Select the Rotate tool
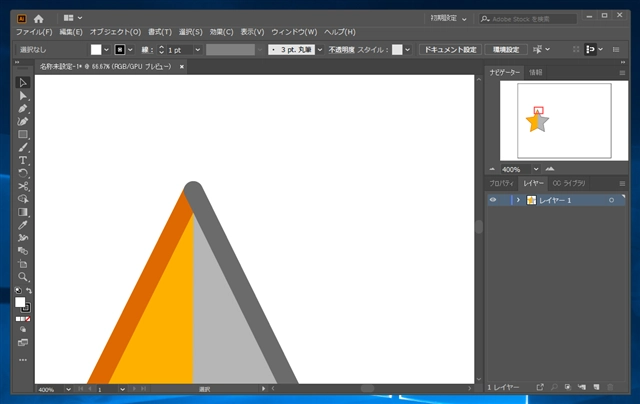Screen dimensions: 640x404 pos(23,173)
